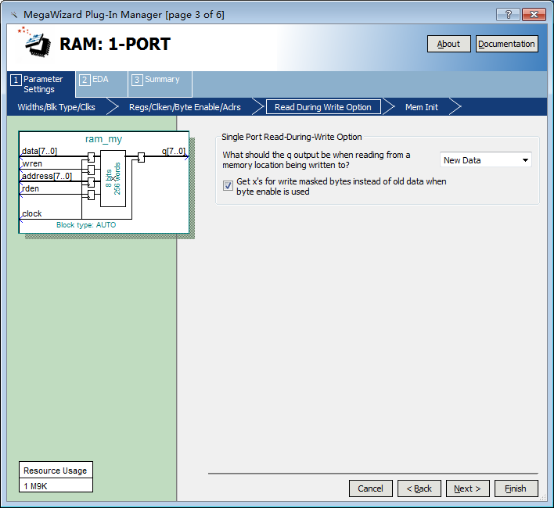Go to Regs/Clken/Byte Enable/Aclrs step
Screen dimensions: 554x509
click(185, 107)
